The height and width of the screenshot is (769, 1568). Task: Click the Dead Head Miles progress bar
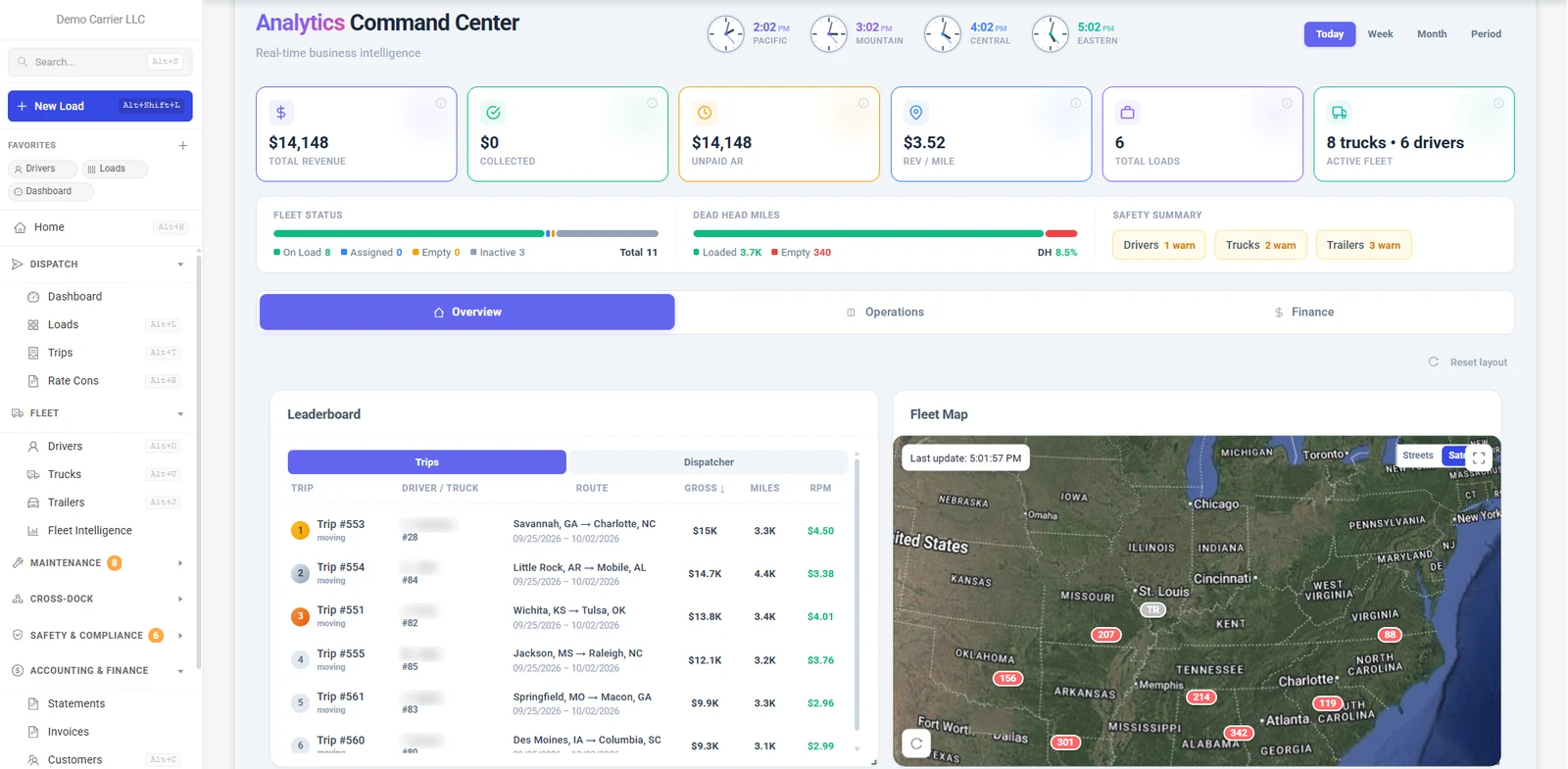click(x=885, y=233)
